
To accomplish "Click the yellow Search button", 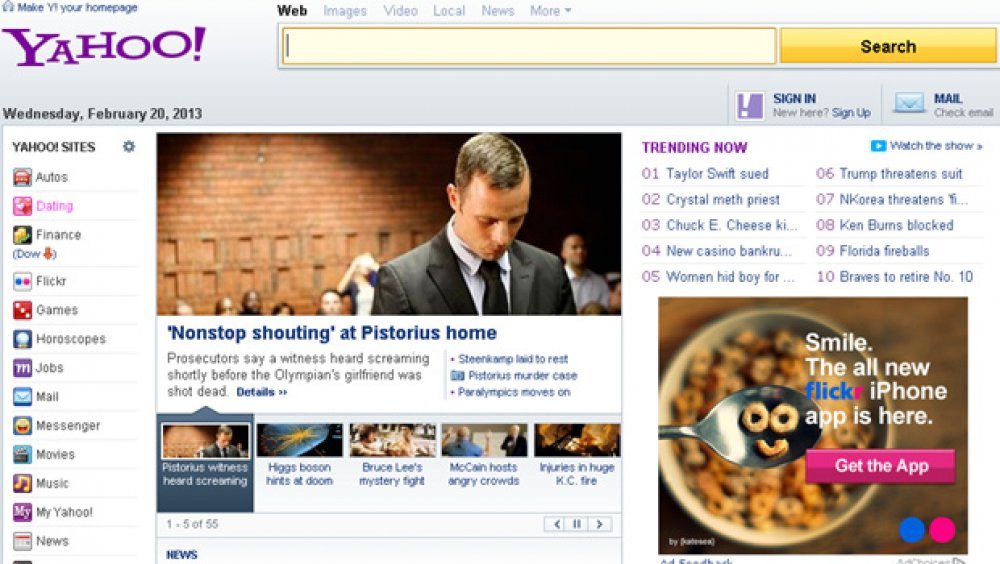I will click(888, 47).
